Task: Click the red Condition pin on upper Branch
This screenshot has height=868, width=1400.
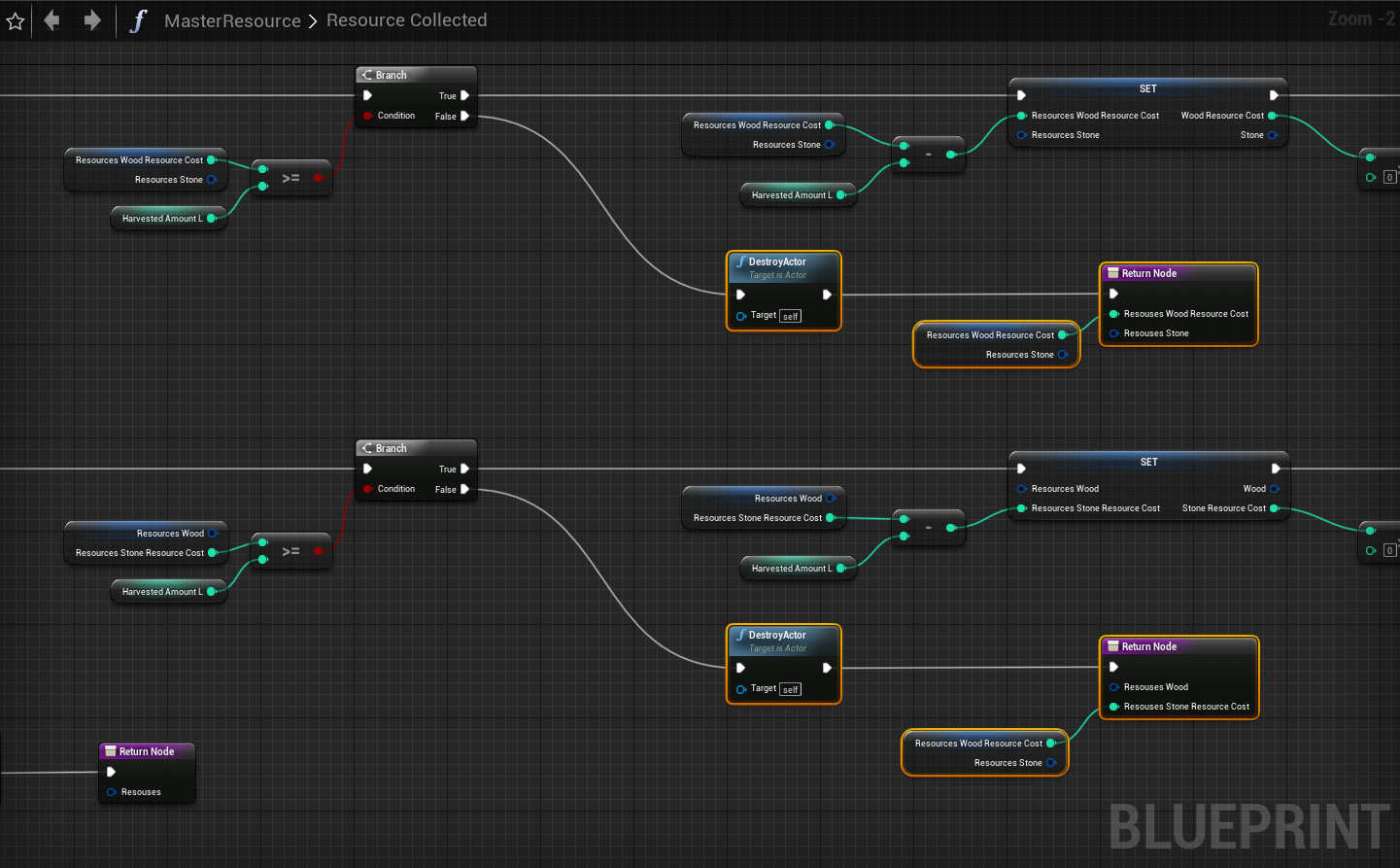Action: click(367, 116)
